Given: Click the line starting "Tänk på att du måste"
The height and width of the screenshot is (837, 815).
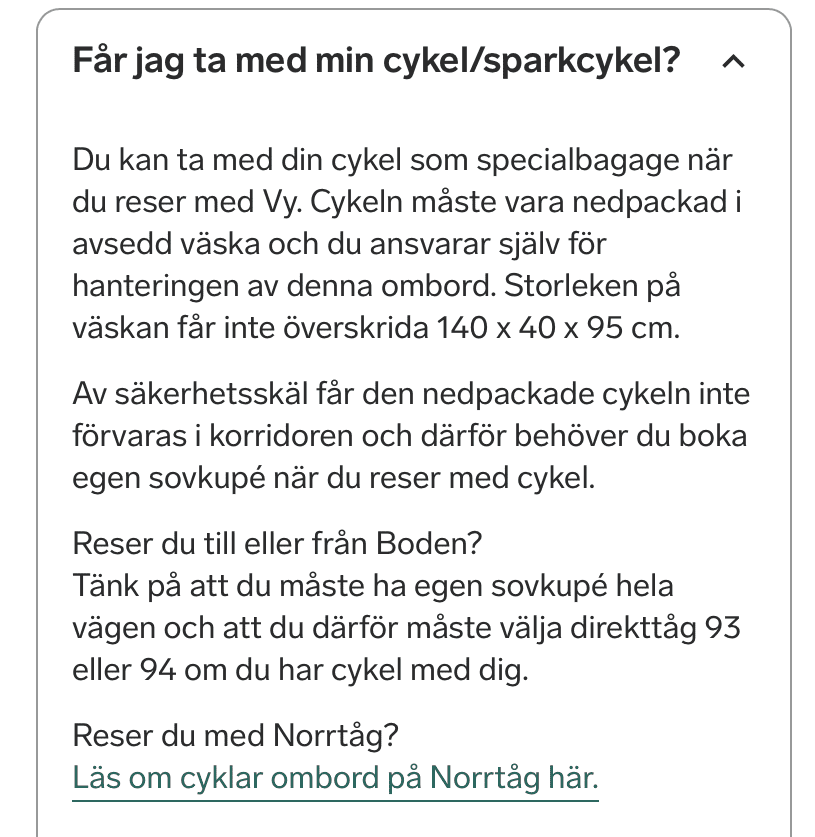Looking at the screenshot, I should point(373,586).
